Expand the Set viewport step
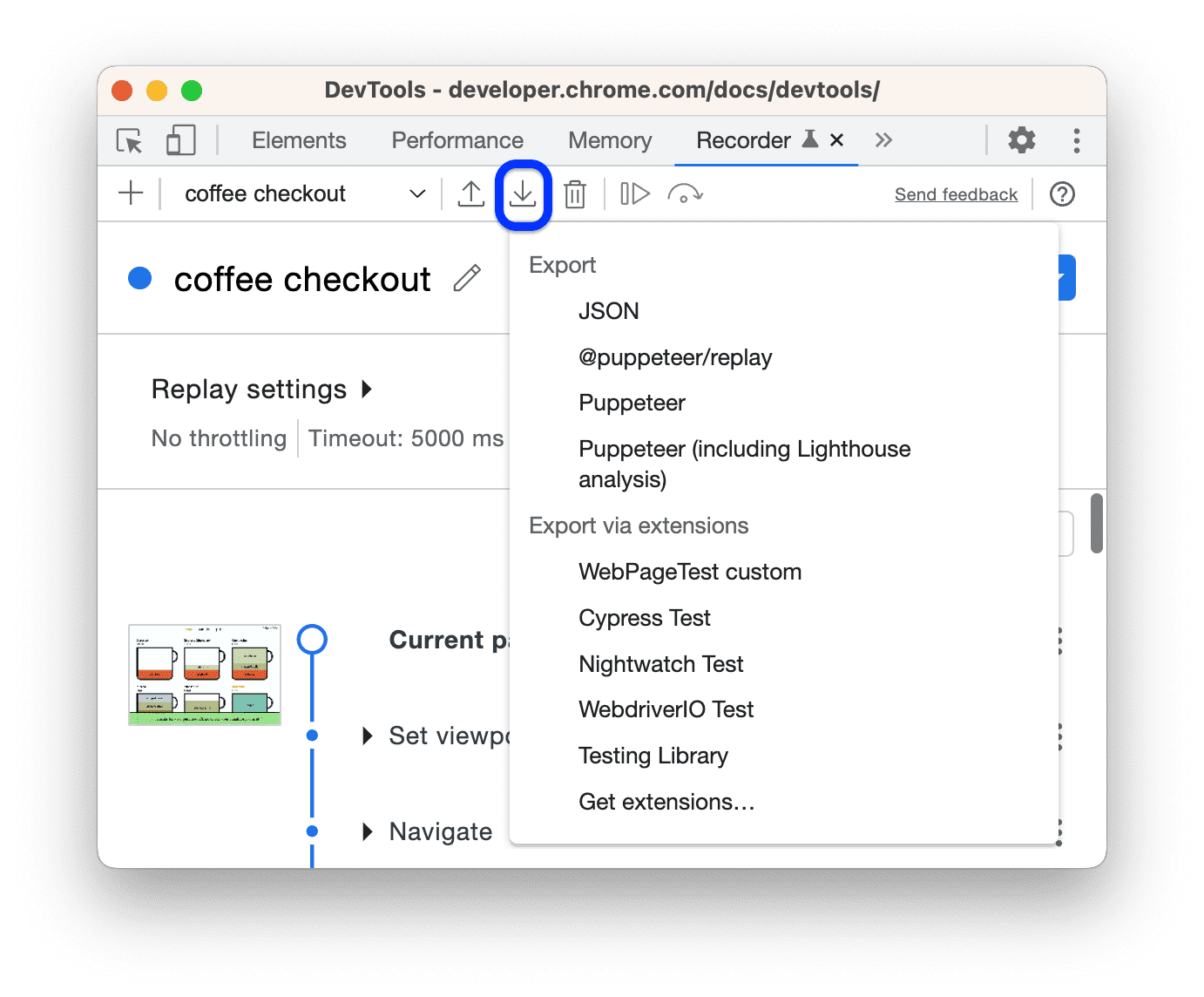 [x=367, y=736]
